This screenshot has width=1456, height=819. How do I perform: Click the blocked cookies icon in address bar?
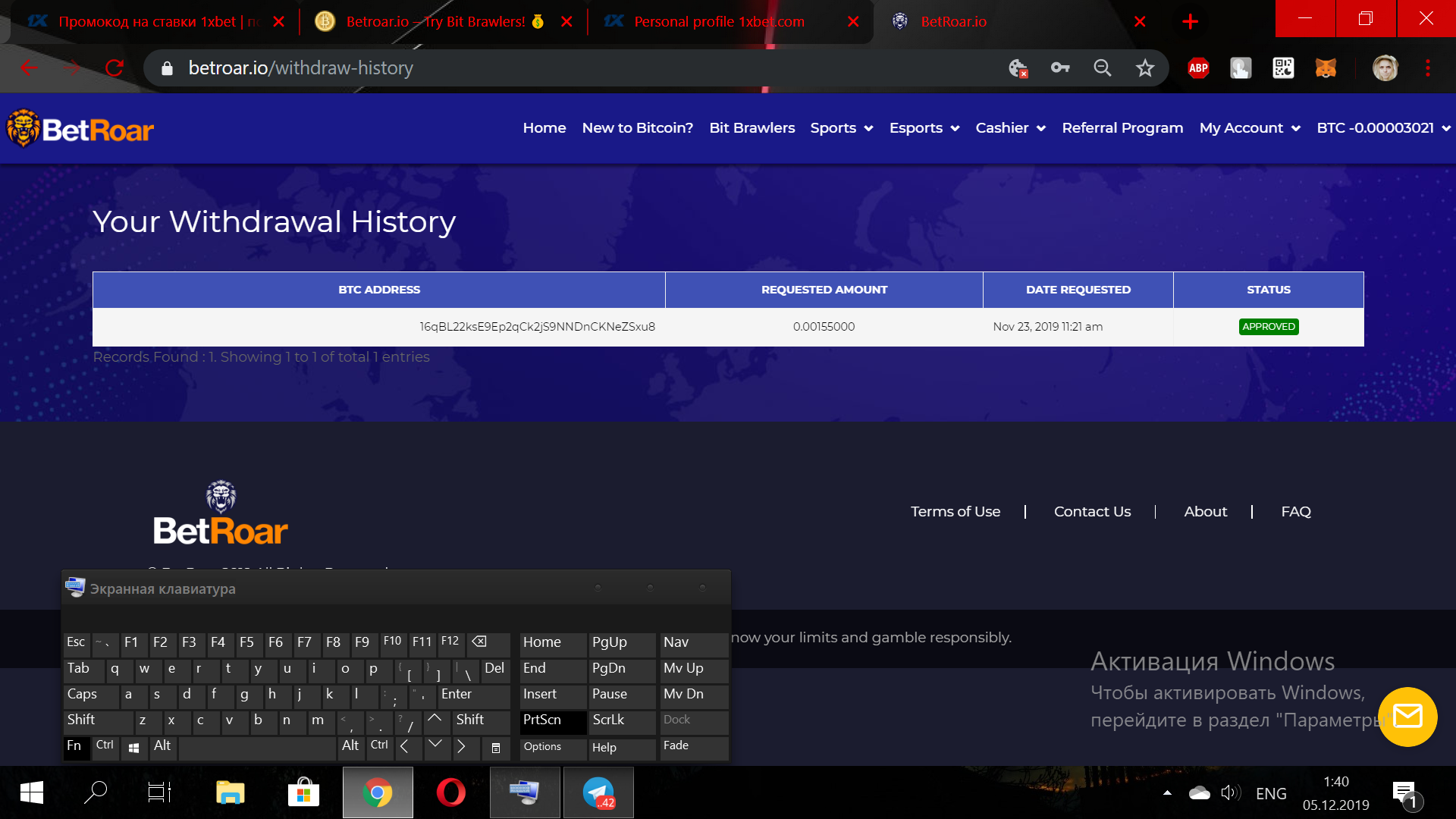pos(1018,68)
